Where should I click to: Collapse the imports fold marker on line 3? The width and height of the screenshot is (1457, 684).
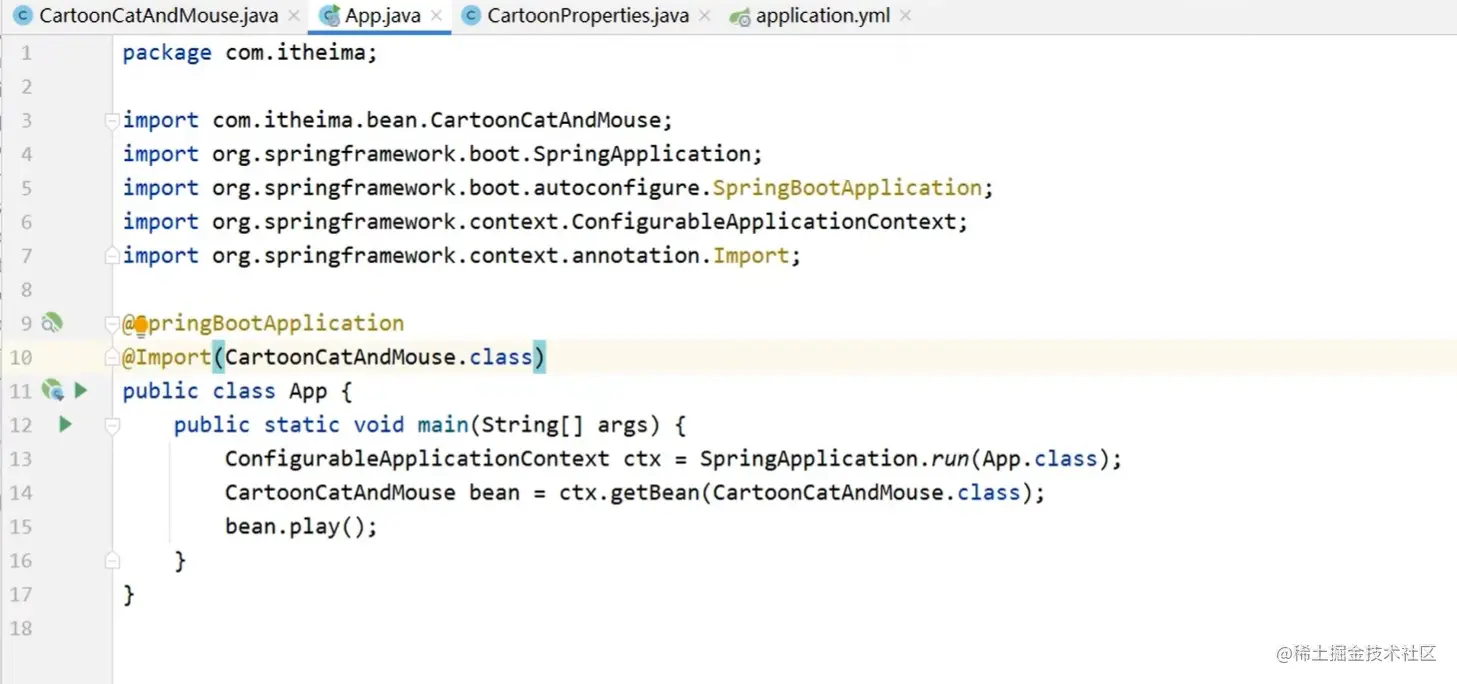pyautogui.click(x=112, y=120)
